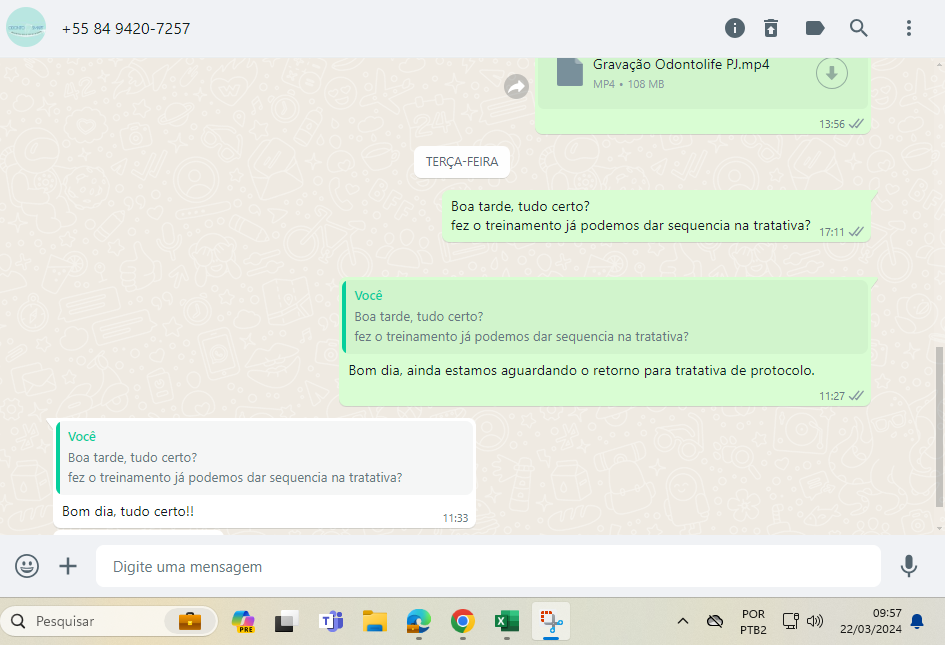
Task: Record a voice message with the microphone
Action: [908, 566]
